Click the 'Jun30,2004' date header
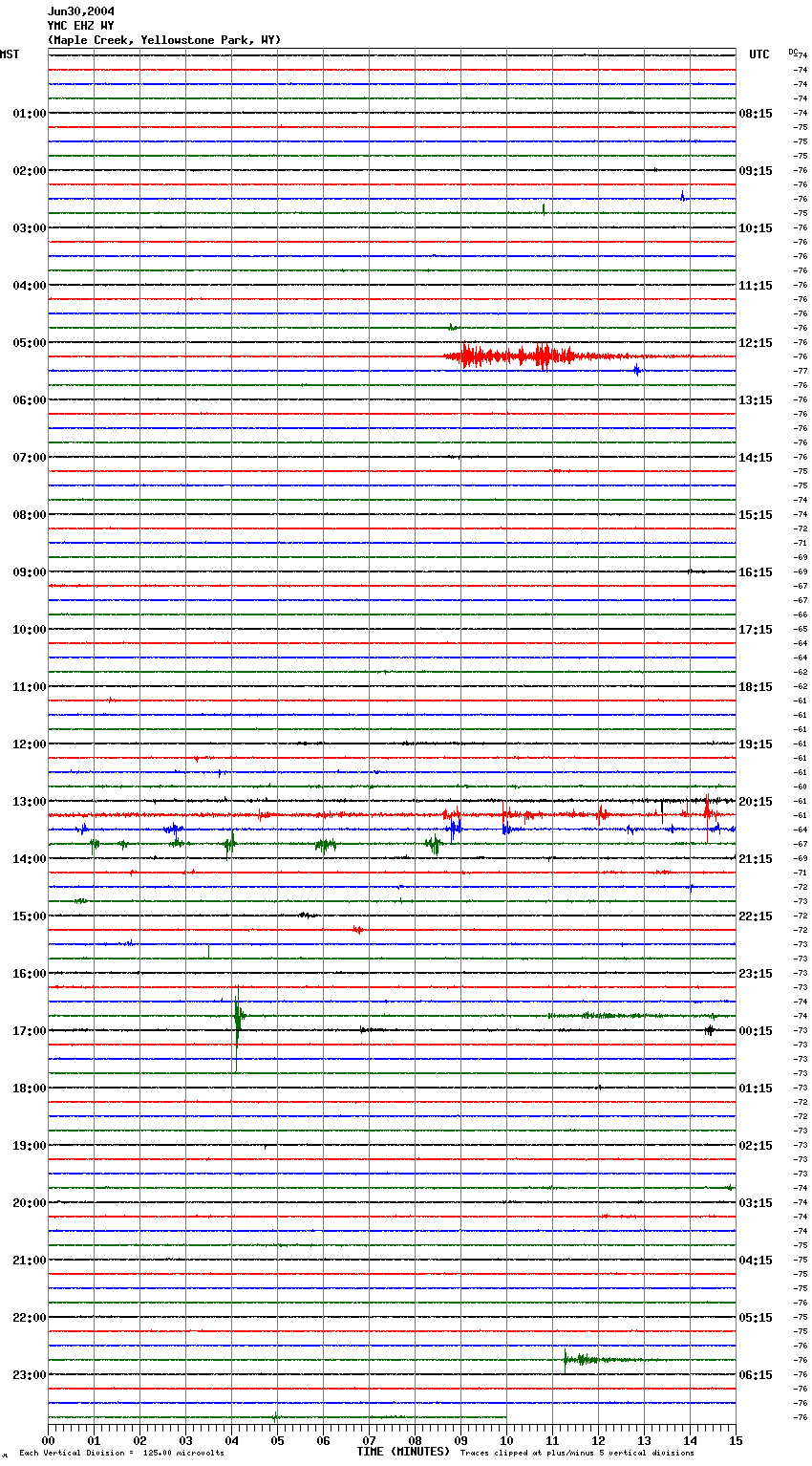812x1466 pixels. click(x=81, y=11)
